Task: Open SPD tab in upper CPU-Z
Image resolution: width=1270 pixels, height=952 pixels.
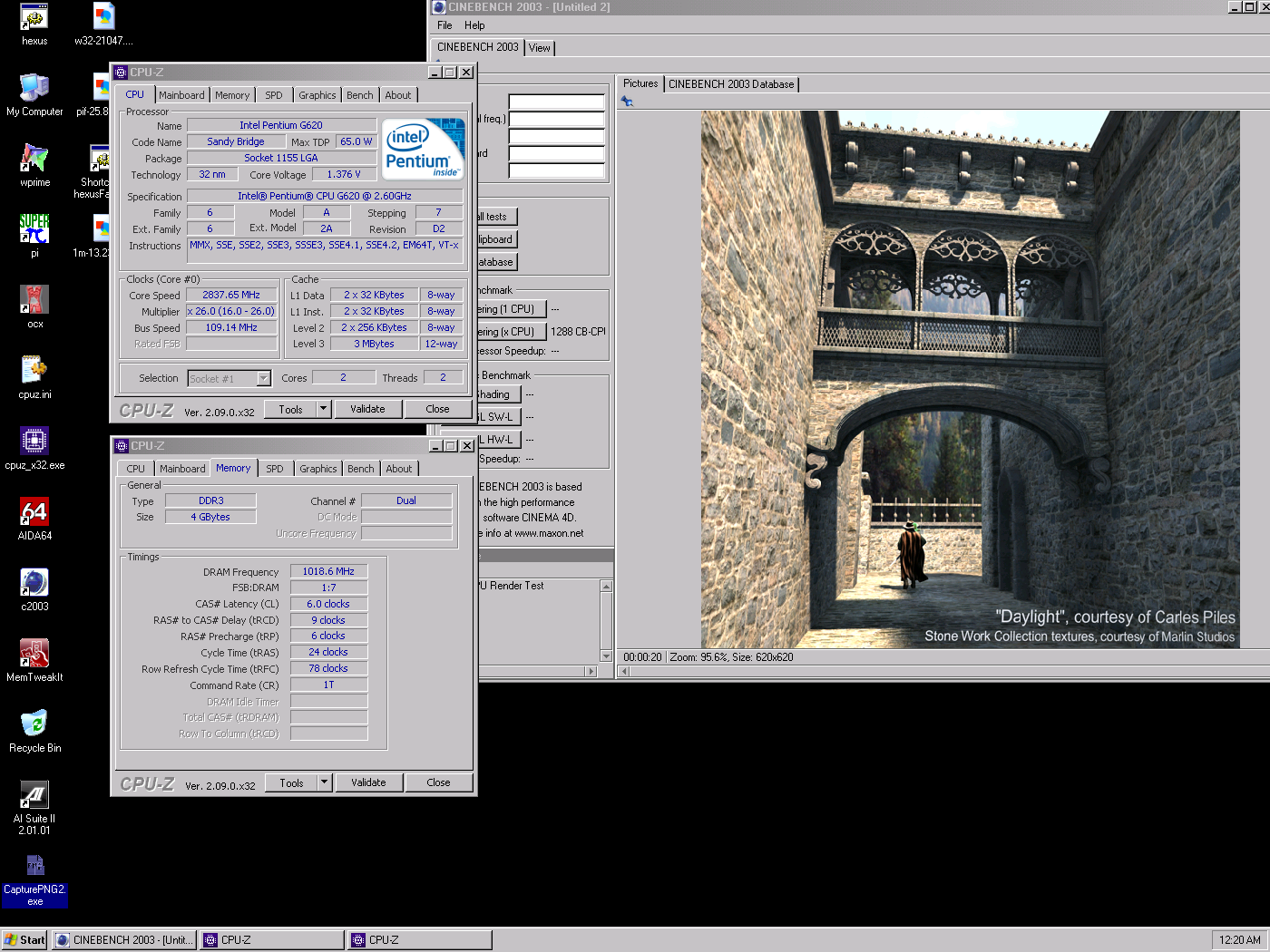Action: (x=274, y=95)
